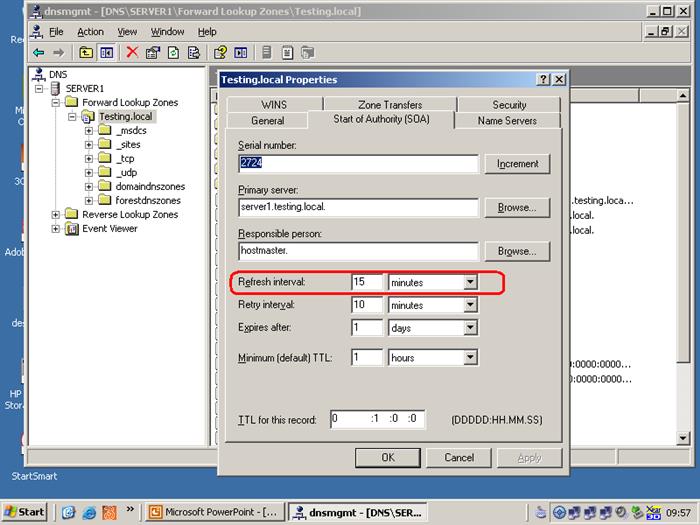
Task: Select Event Viewer in the tree
Action: click(110, 229)
